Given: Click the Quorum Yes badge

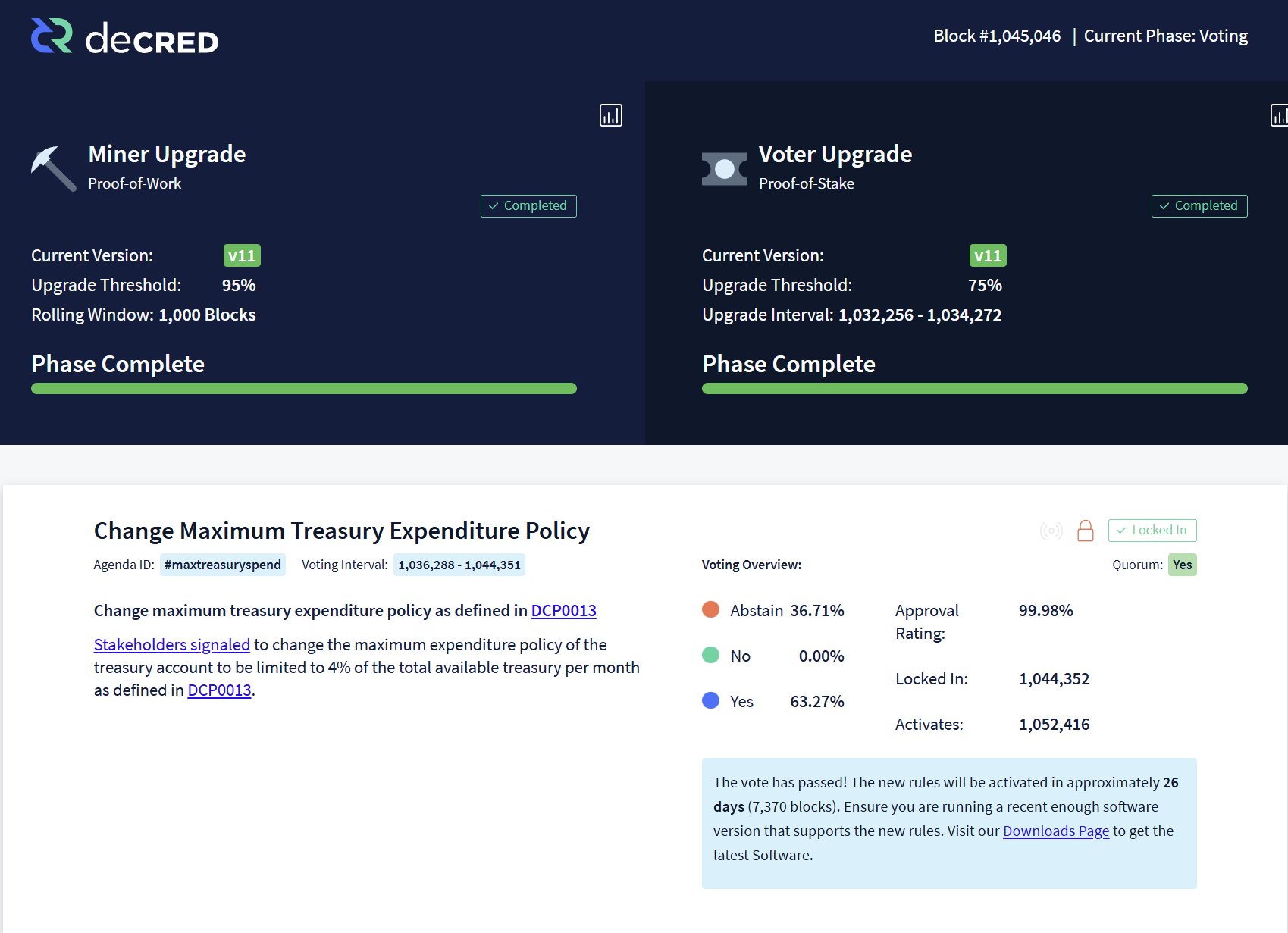Looking at the screenshot, I should pyautogui.click(x=1182, y=565).
